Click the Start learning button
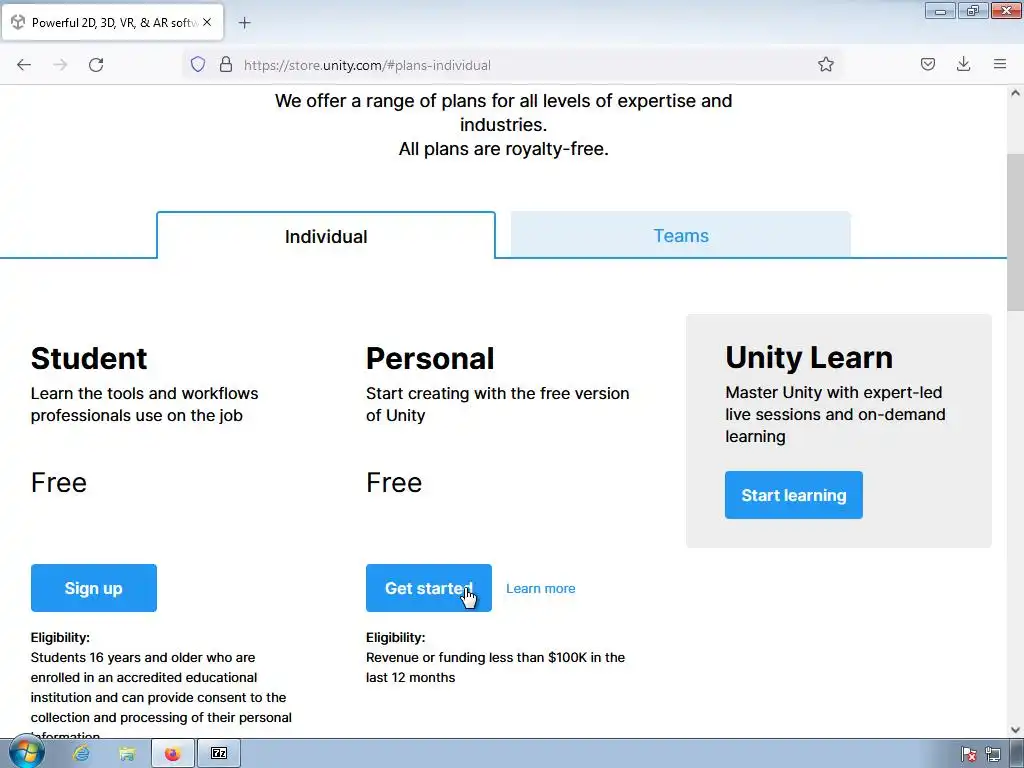This screenshot has height=768, width=1024. coord(793,495)
